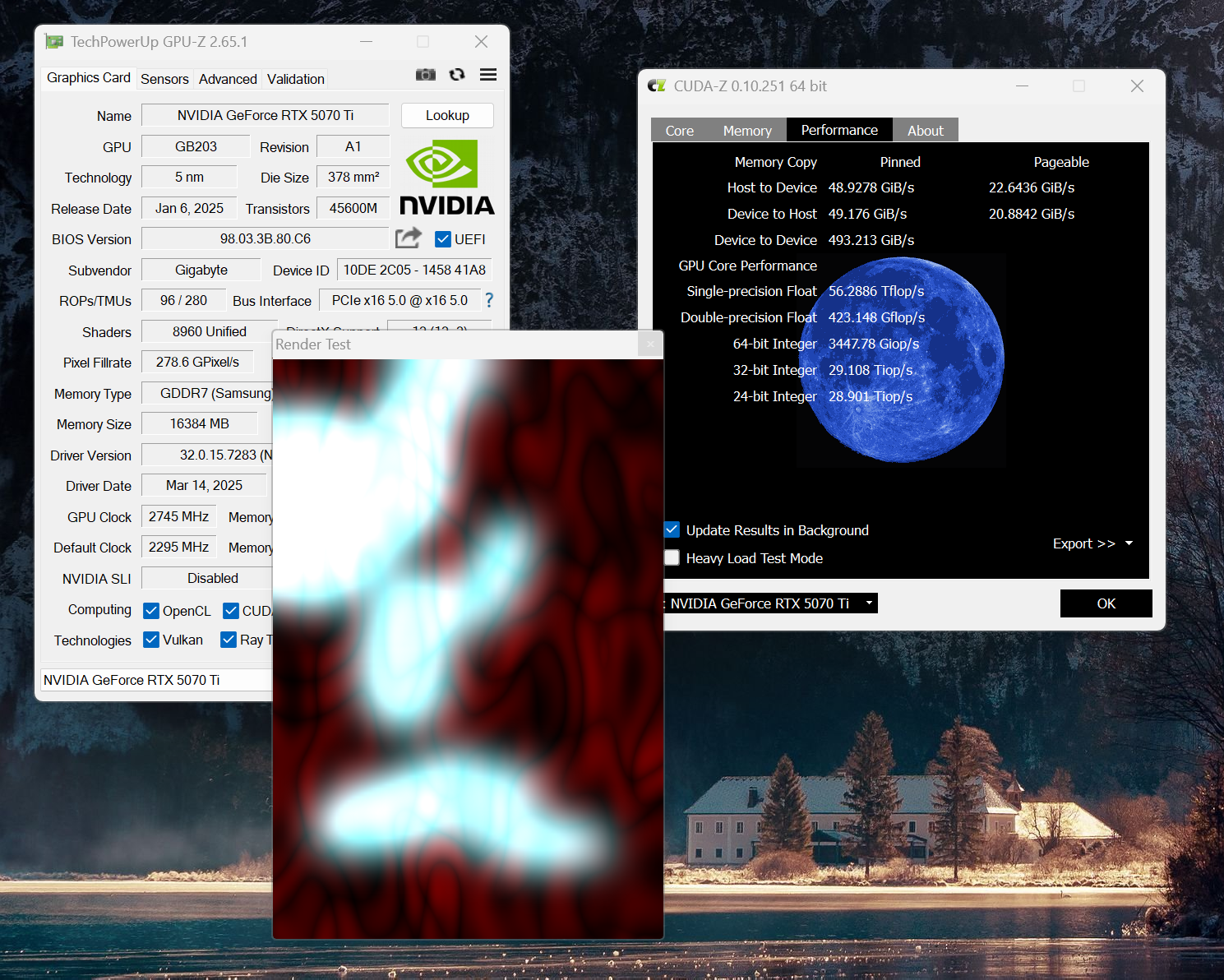The height and width of the screenshot is (980, 1224).
Task: Take a screenshot with GPU-Z camera icon
Action: (426, 75)
